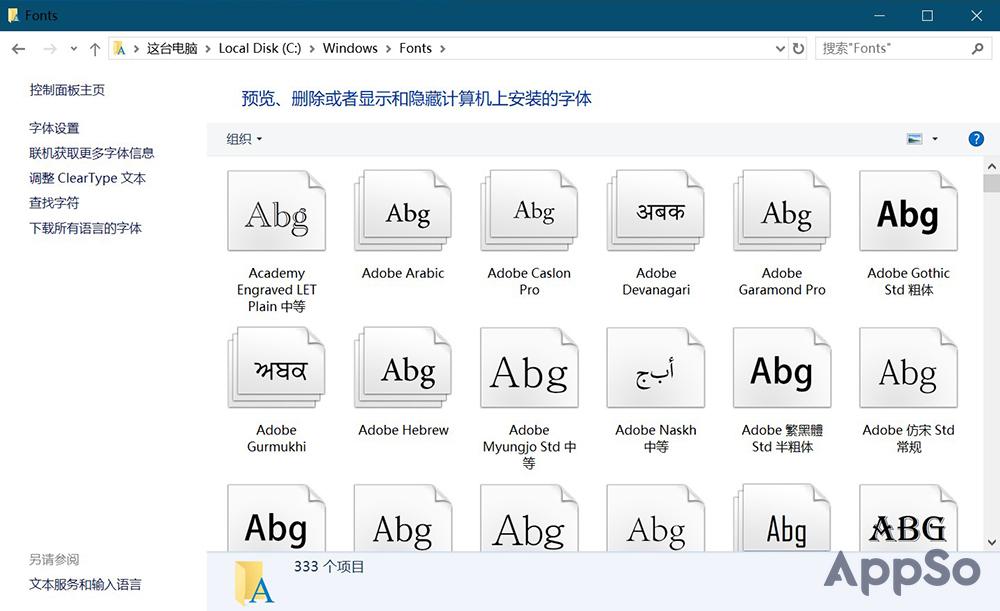Screen dimensions: 1000x611
Task: Click the Adobe Naskh 中等 name label
Action: (x=656, y=438)
